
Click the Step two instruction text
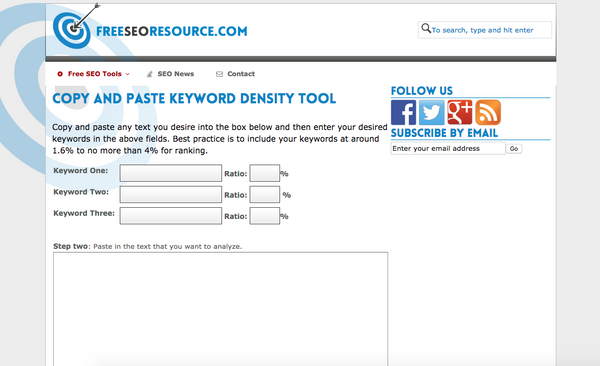coord(147,247)
